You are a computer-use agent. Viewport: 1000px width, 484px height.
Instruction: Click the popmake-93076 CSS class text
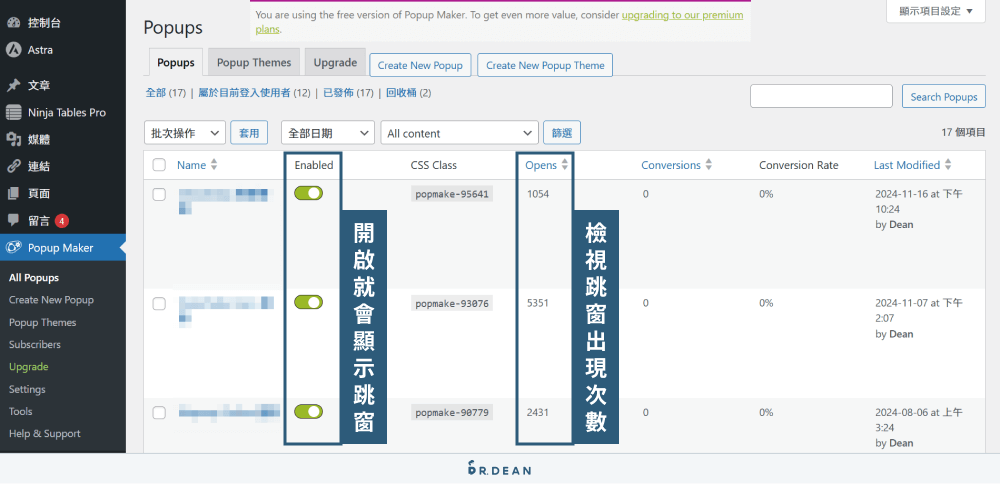(x=452, y=304)
